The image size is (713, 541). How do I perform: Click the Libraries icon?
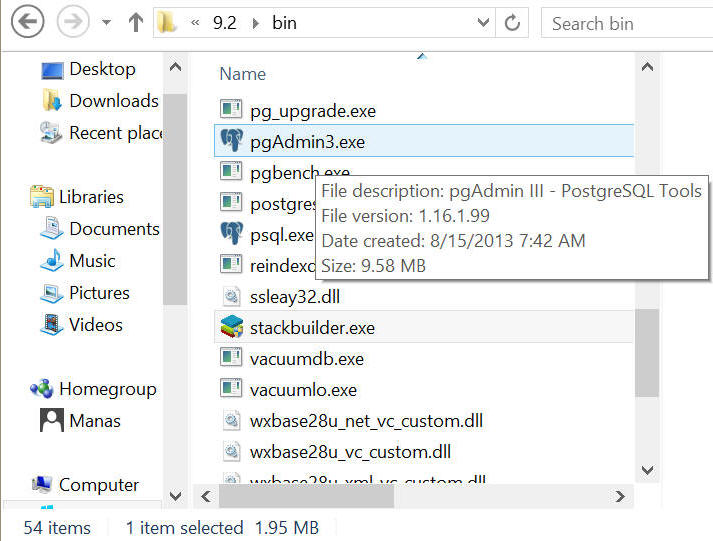(41, 196)
